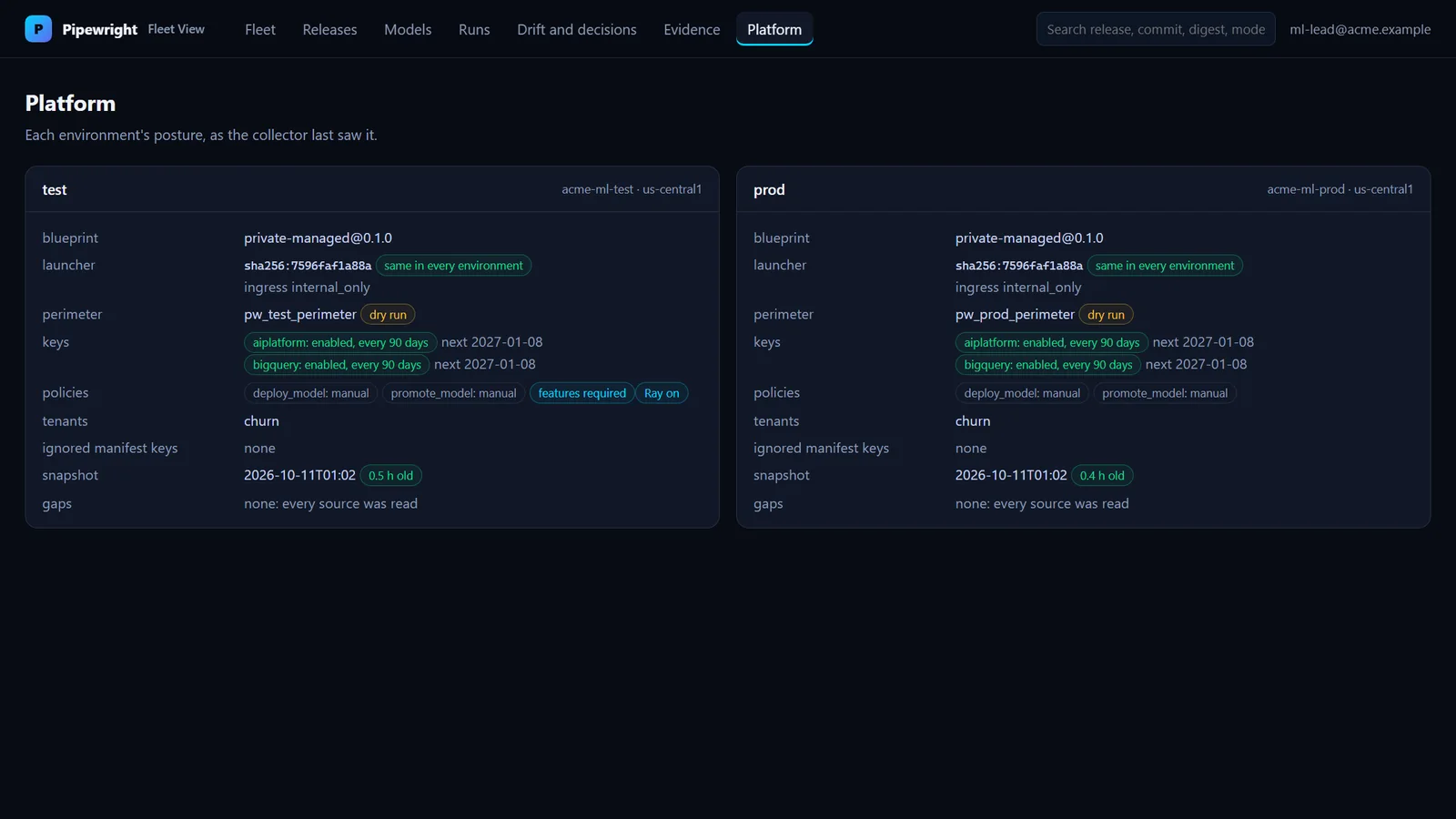The width and height of the screenshot is (1456, 819).
Task: Click the 0.4 h old snapshot badge
Action: [x=1102, y=476]
